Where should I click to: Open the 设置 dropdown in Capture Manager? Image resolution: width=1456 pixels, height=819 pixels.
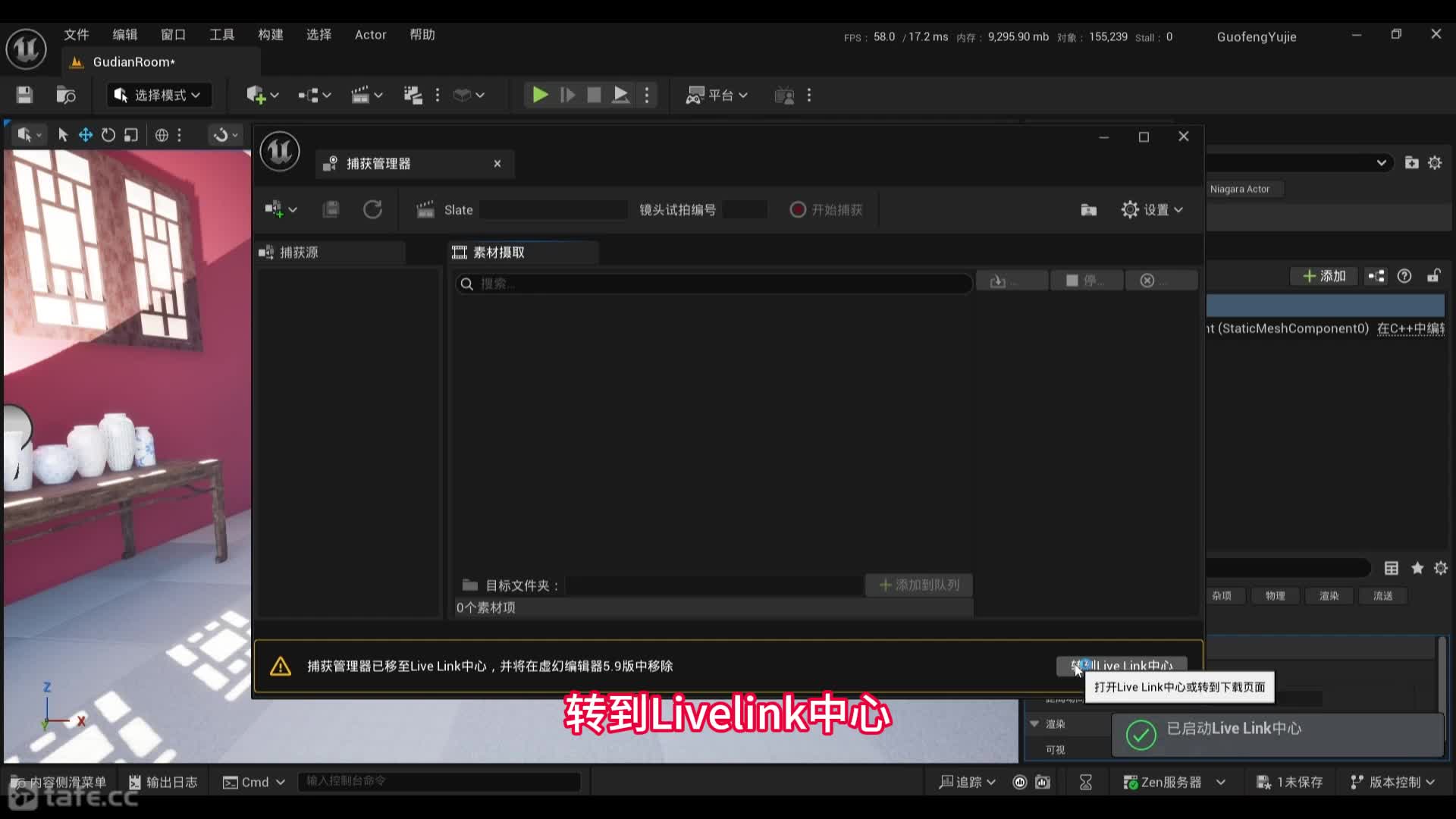[1151, 210]
